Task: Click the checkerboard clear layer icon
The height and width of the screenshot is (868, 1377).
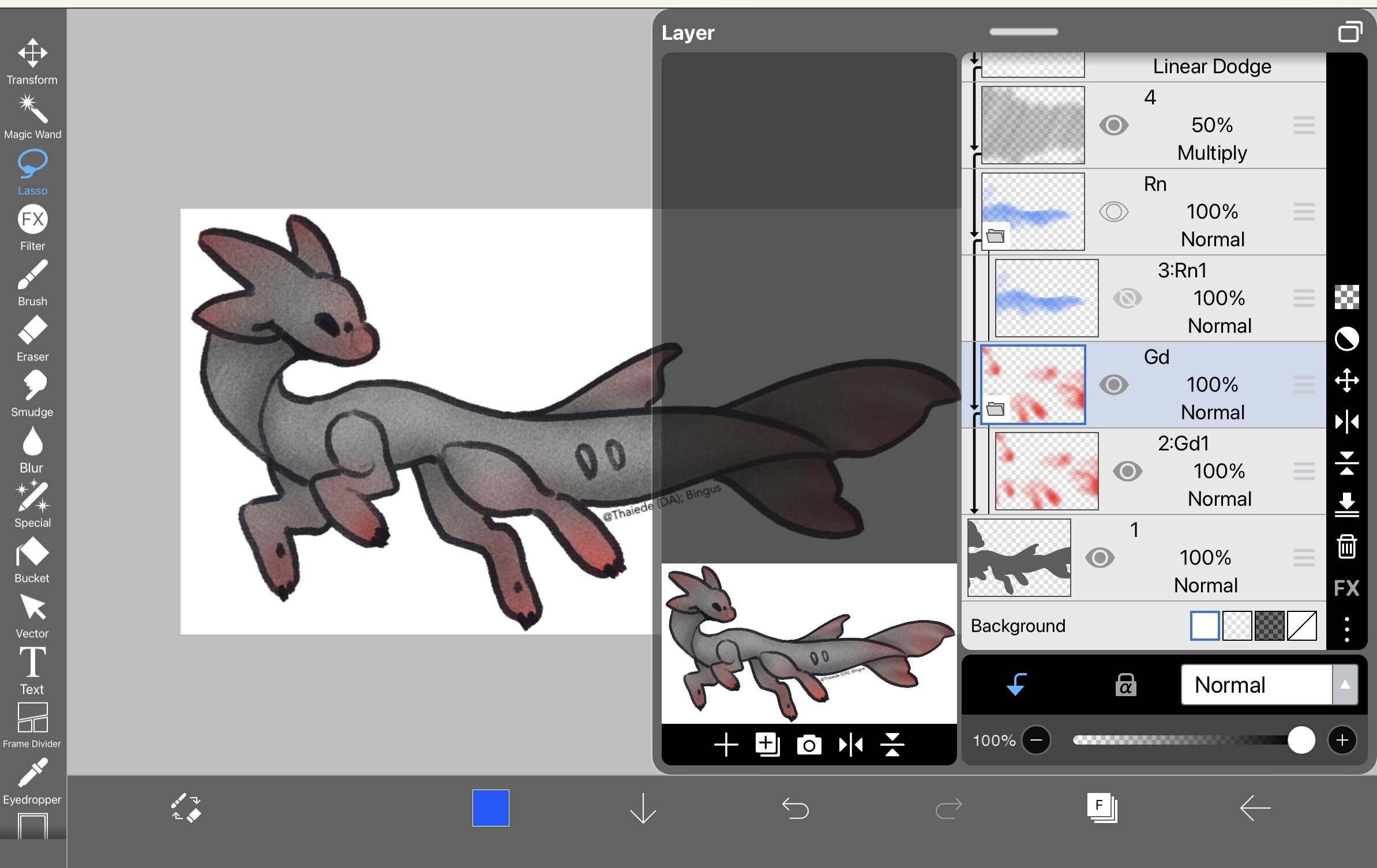Action: (x=1347, y=297)
